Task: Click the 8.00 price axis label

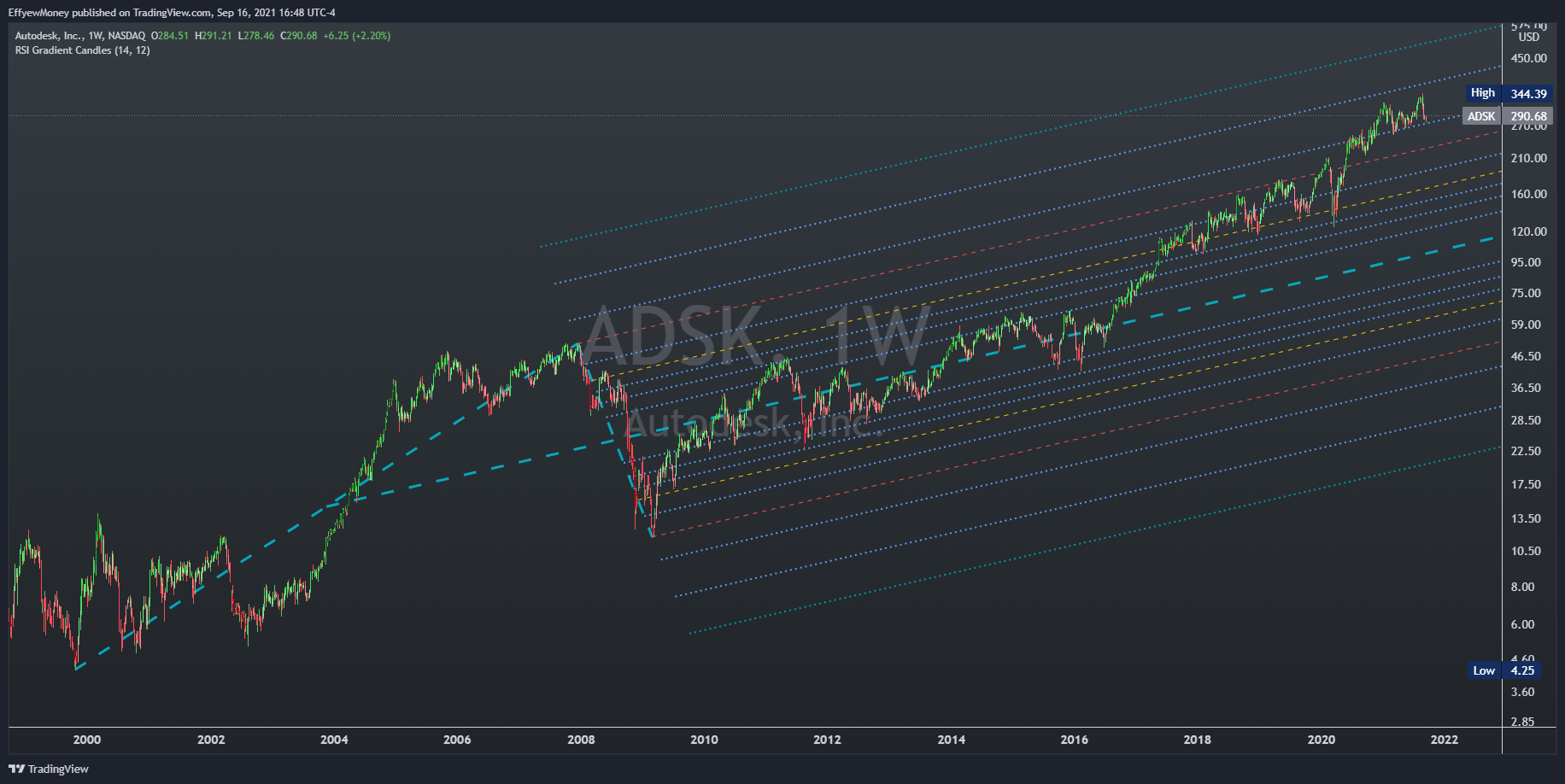Action: pyautogui.click(x=1522, y=587)
